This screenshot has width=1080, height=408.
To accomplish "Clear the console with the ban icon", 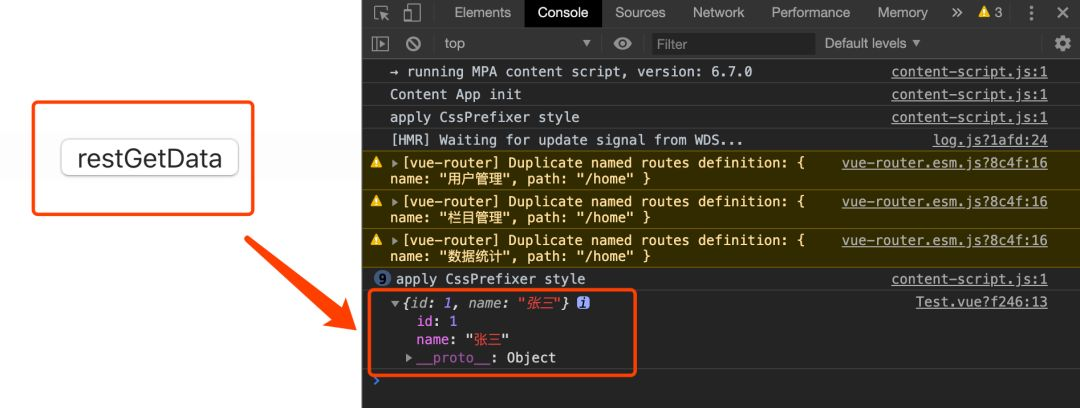I will 413,43.
